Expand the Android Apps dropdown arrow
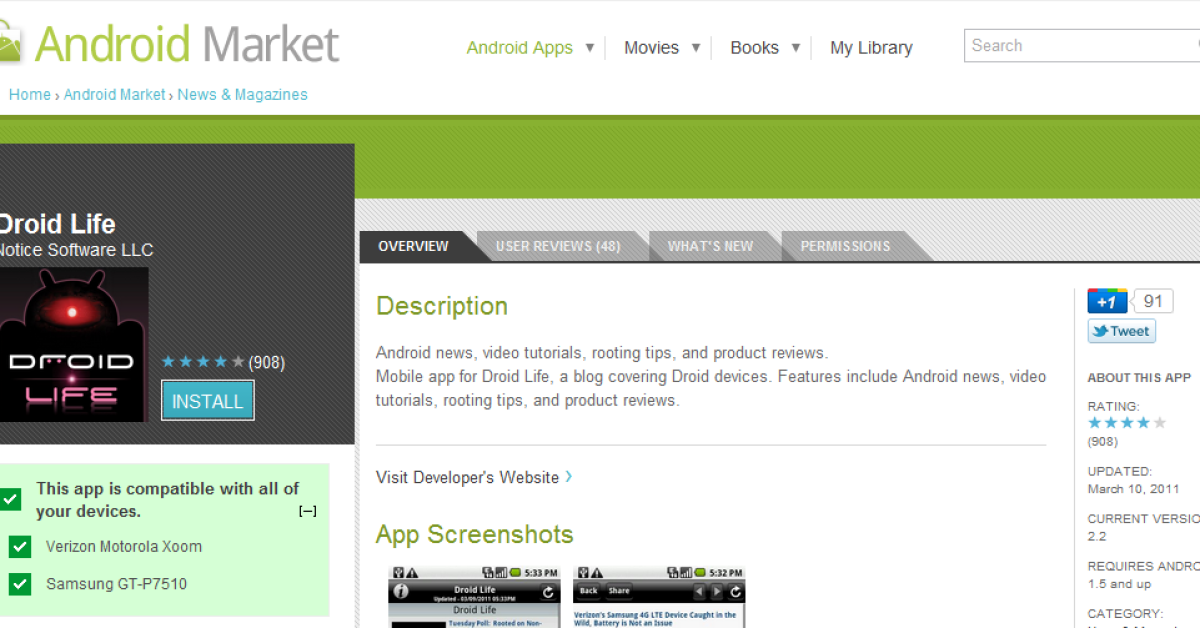Screen dimensions: 1200x628 (x=590, y=47)
